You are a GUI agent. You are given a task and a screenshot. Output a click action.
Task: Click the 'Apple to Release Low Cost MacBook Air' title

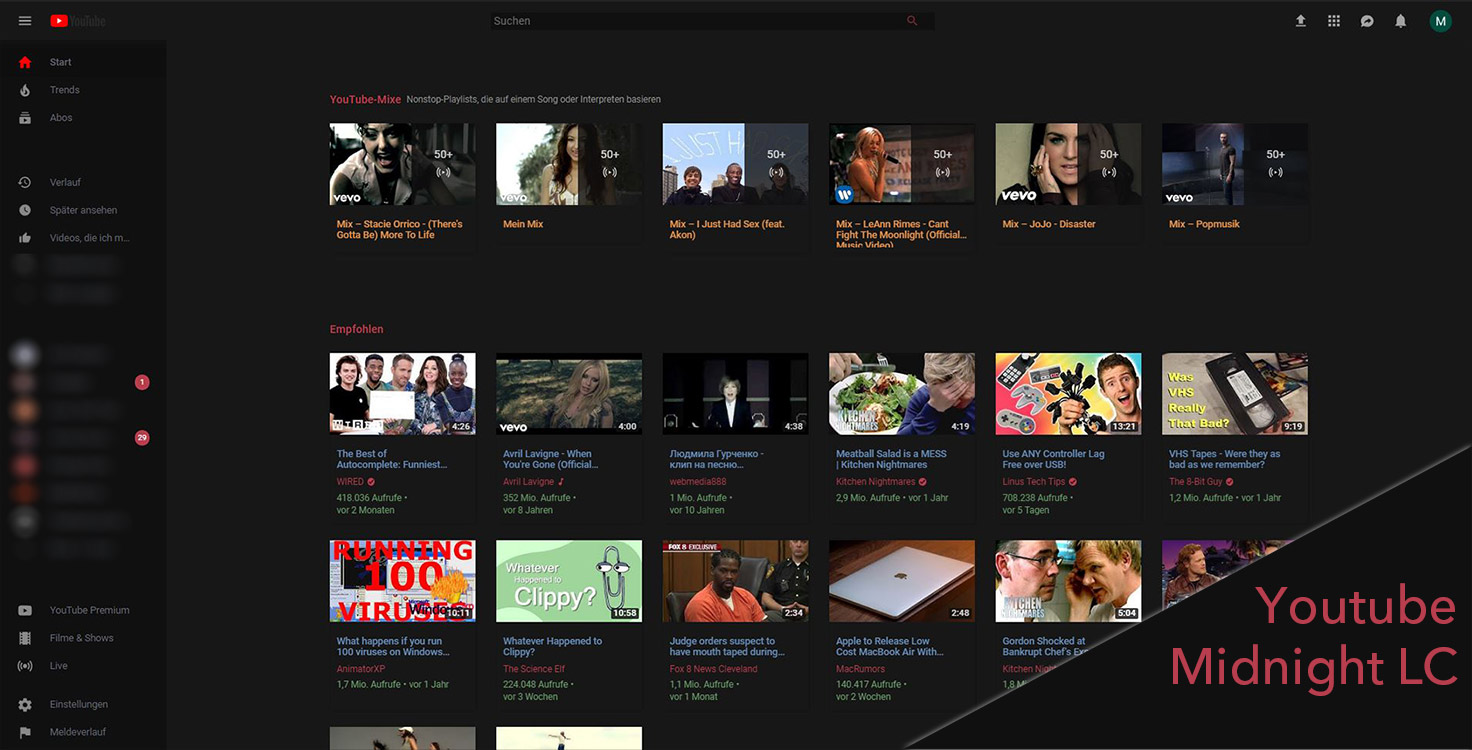(890, 647)
